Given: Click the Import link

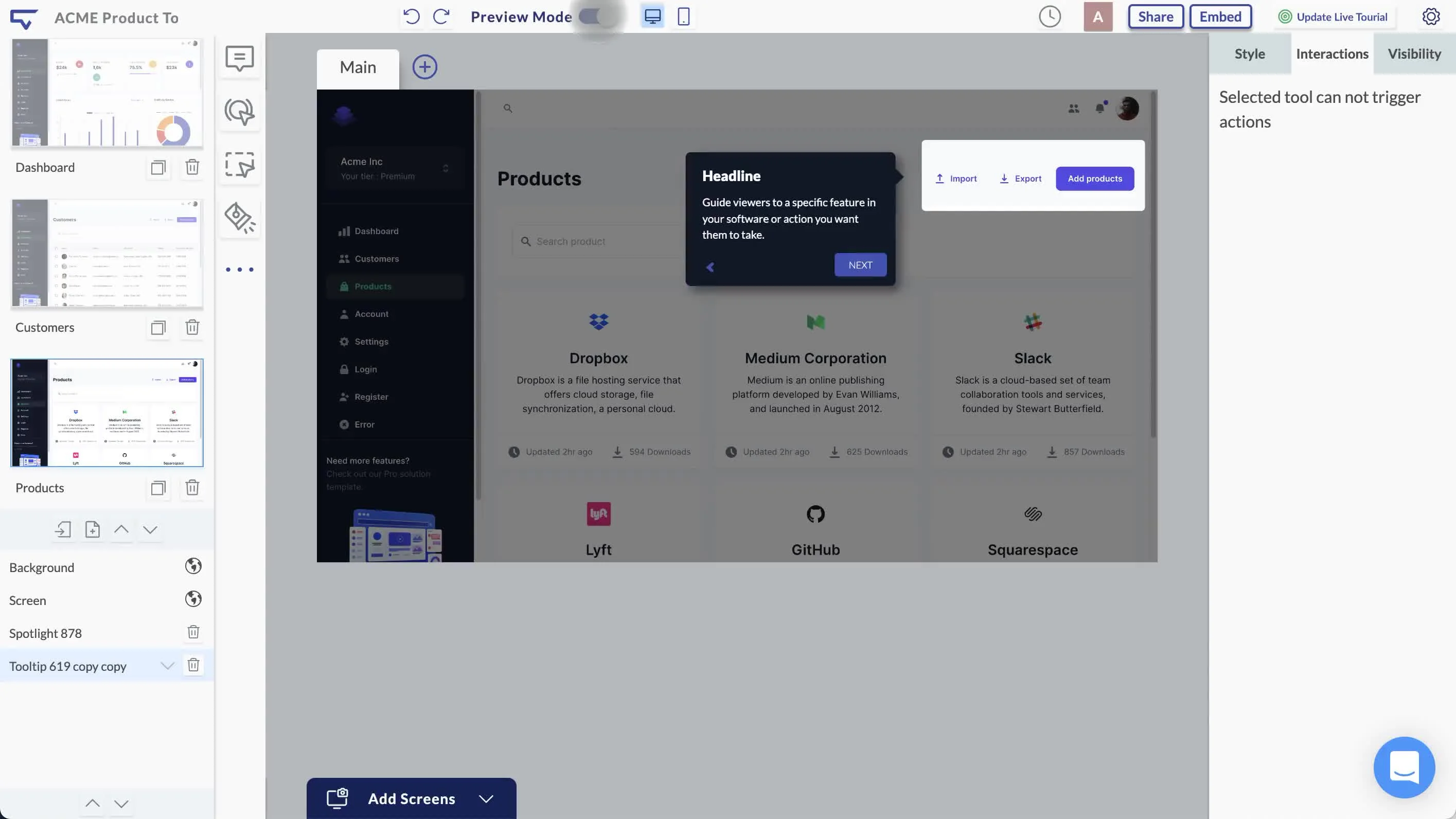Looking at the screenshot, I should point(956,179).
